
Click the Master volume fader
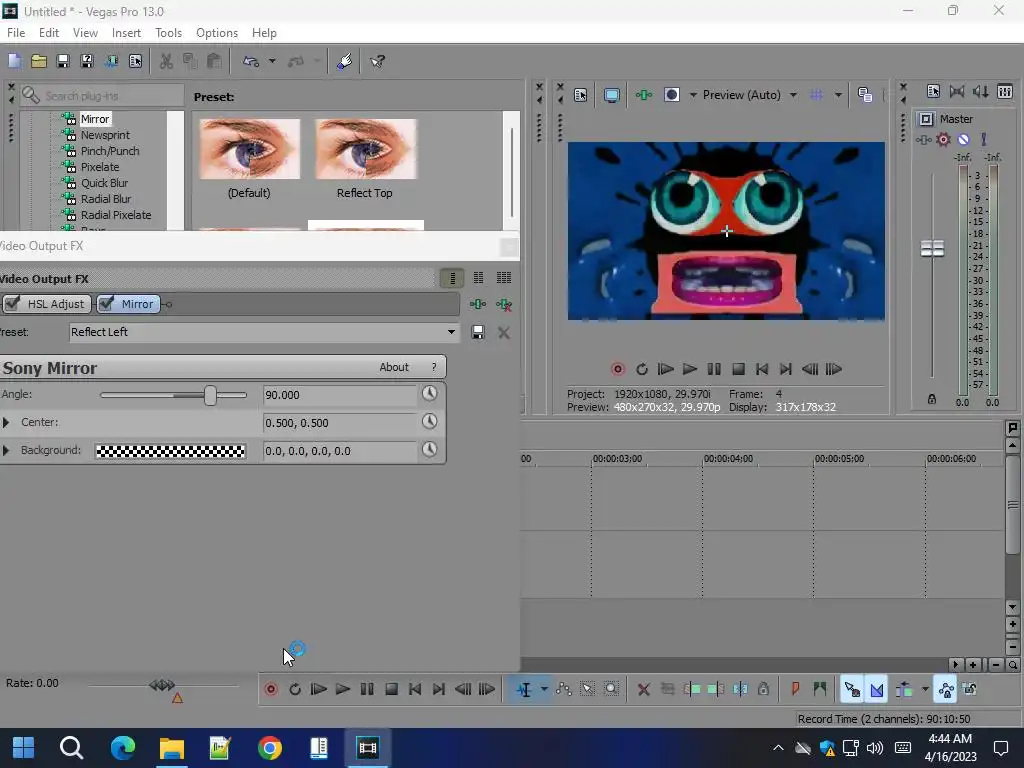932,248
